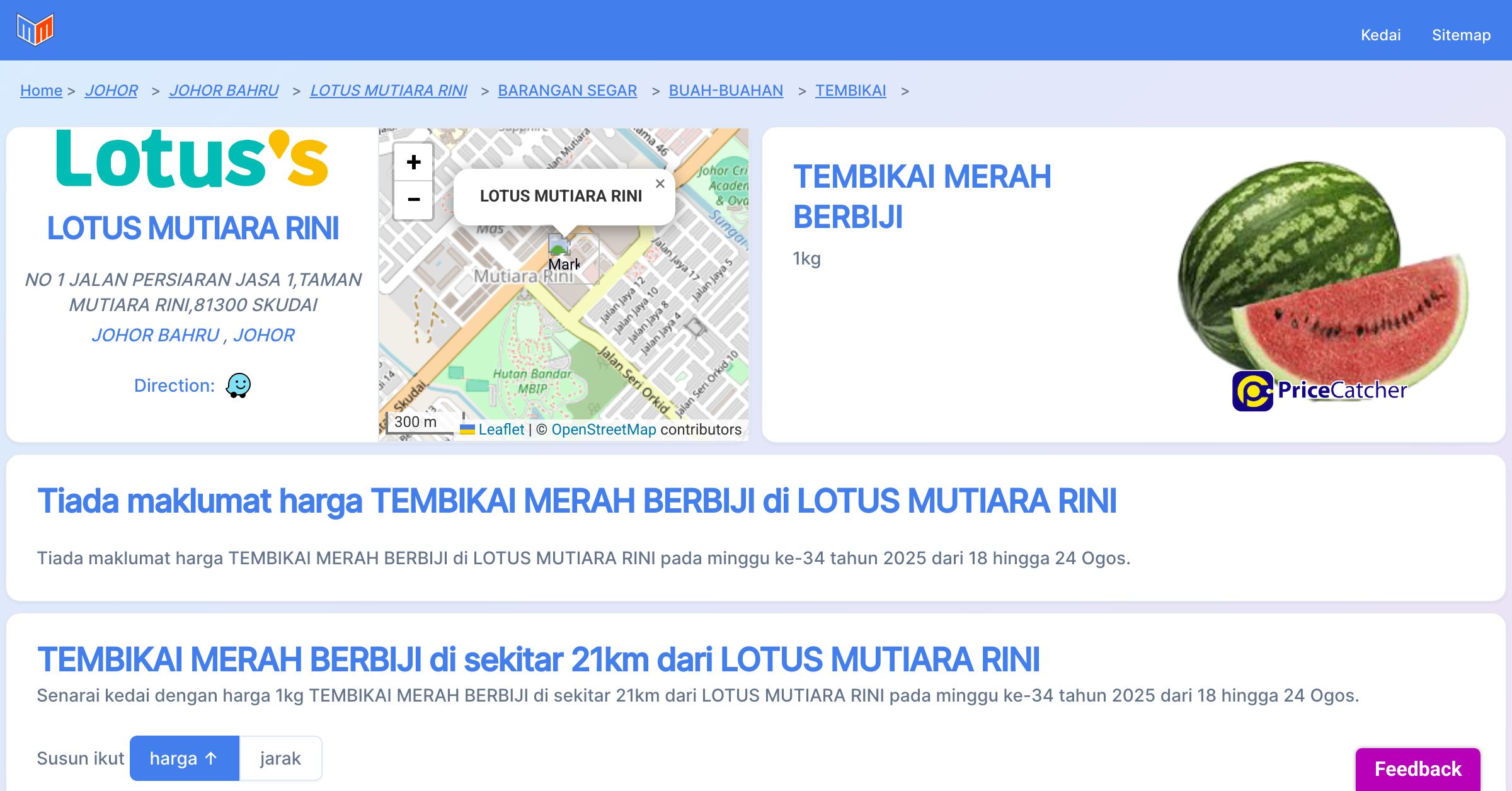
Task: Click the store street address text
Action: pyautogui.click(x=193, y=292)
